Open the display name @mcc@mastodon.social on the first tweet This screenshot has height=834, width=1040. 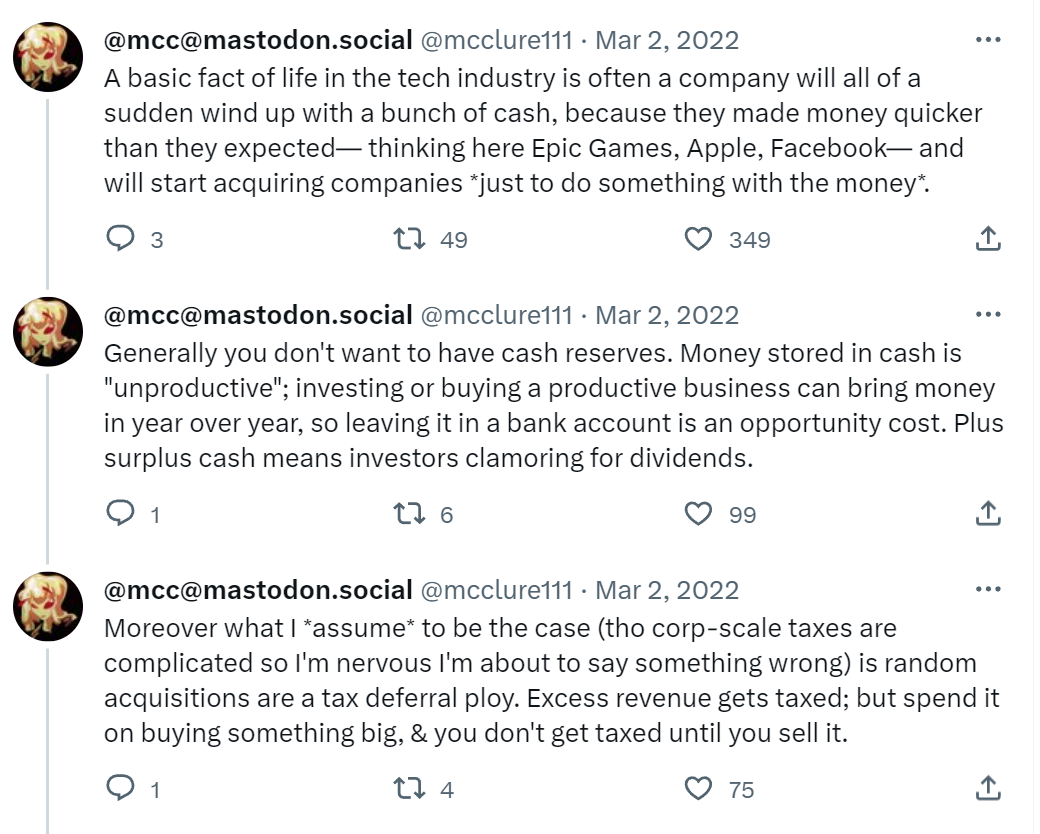click(258, 40)
